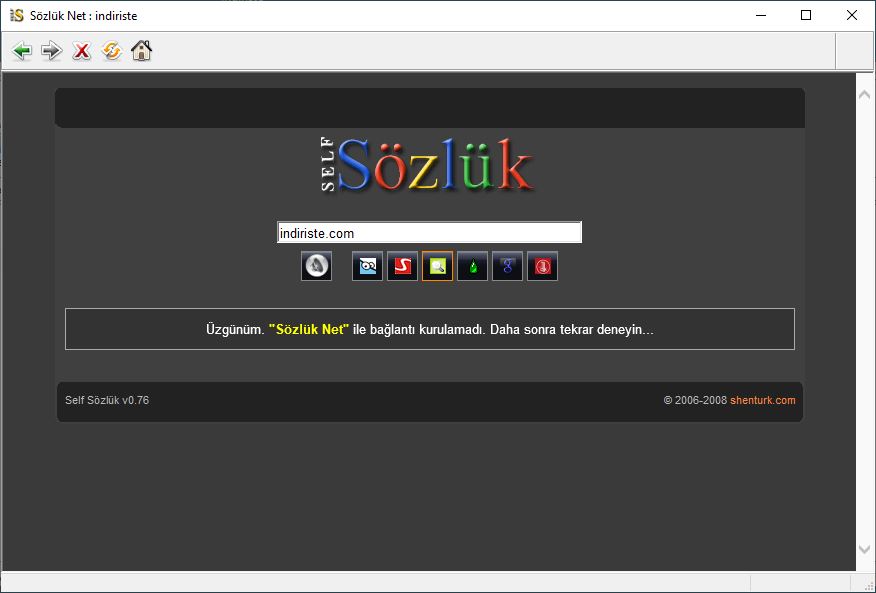Stop loading with the red X
Screen dimensions: 876x593
click(x=82, y=51)
